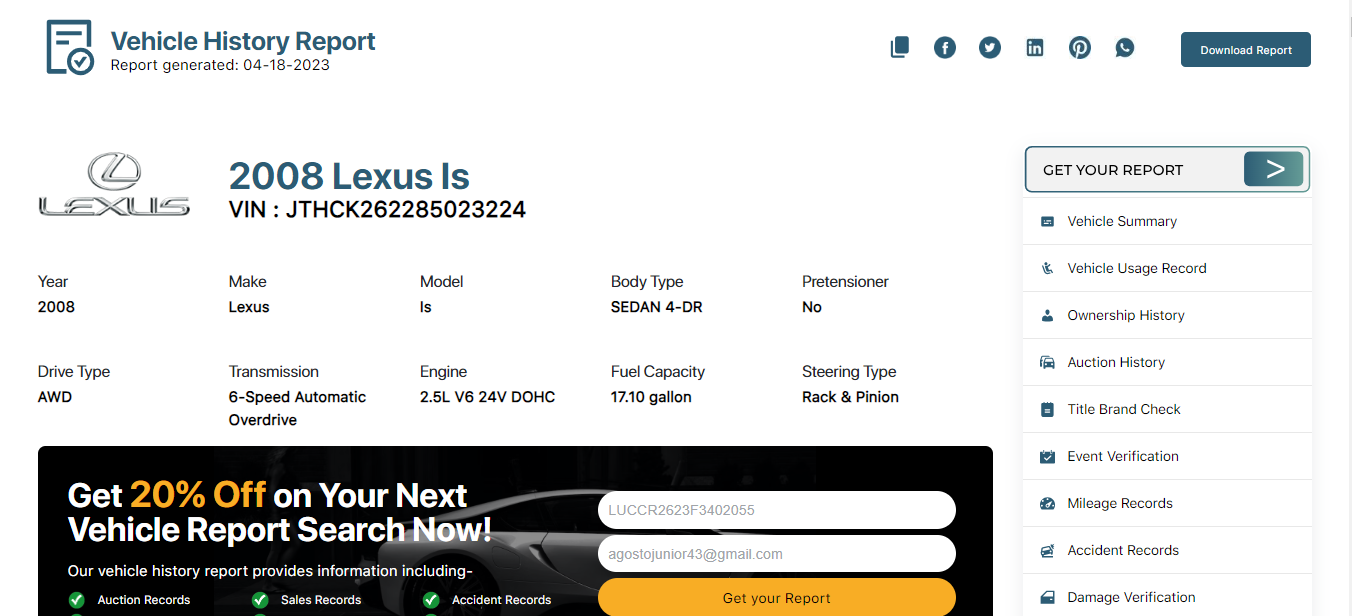The height and width of the screenshot is (616, 1352).
Task: Select the 2.5L V6 24V DOHC engine value
Action: click(487, 397)
